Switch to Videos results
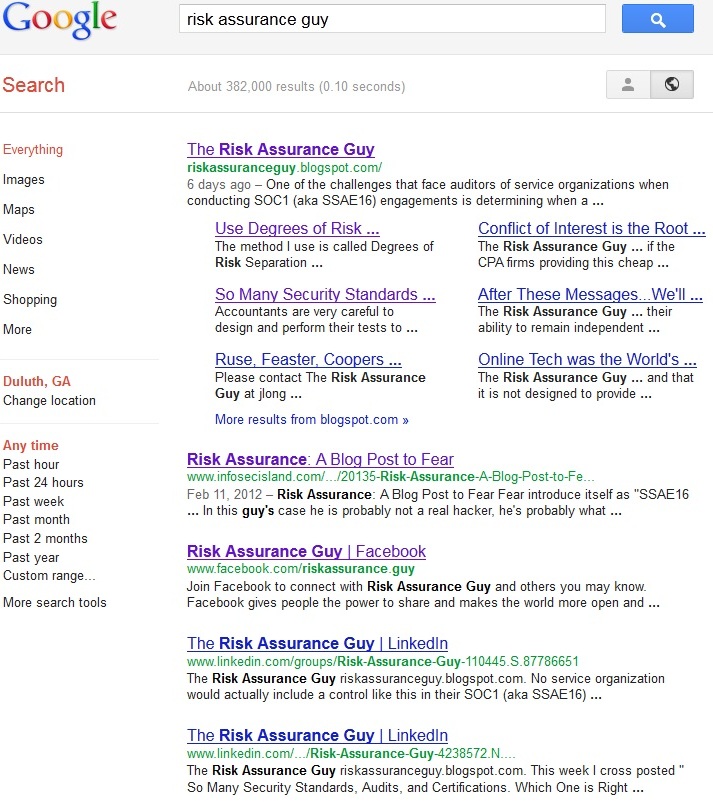713x808 pixels. click(23, 239)
